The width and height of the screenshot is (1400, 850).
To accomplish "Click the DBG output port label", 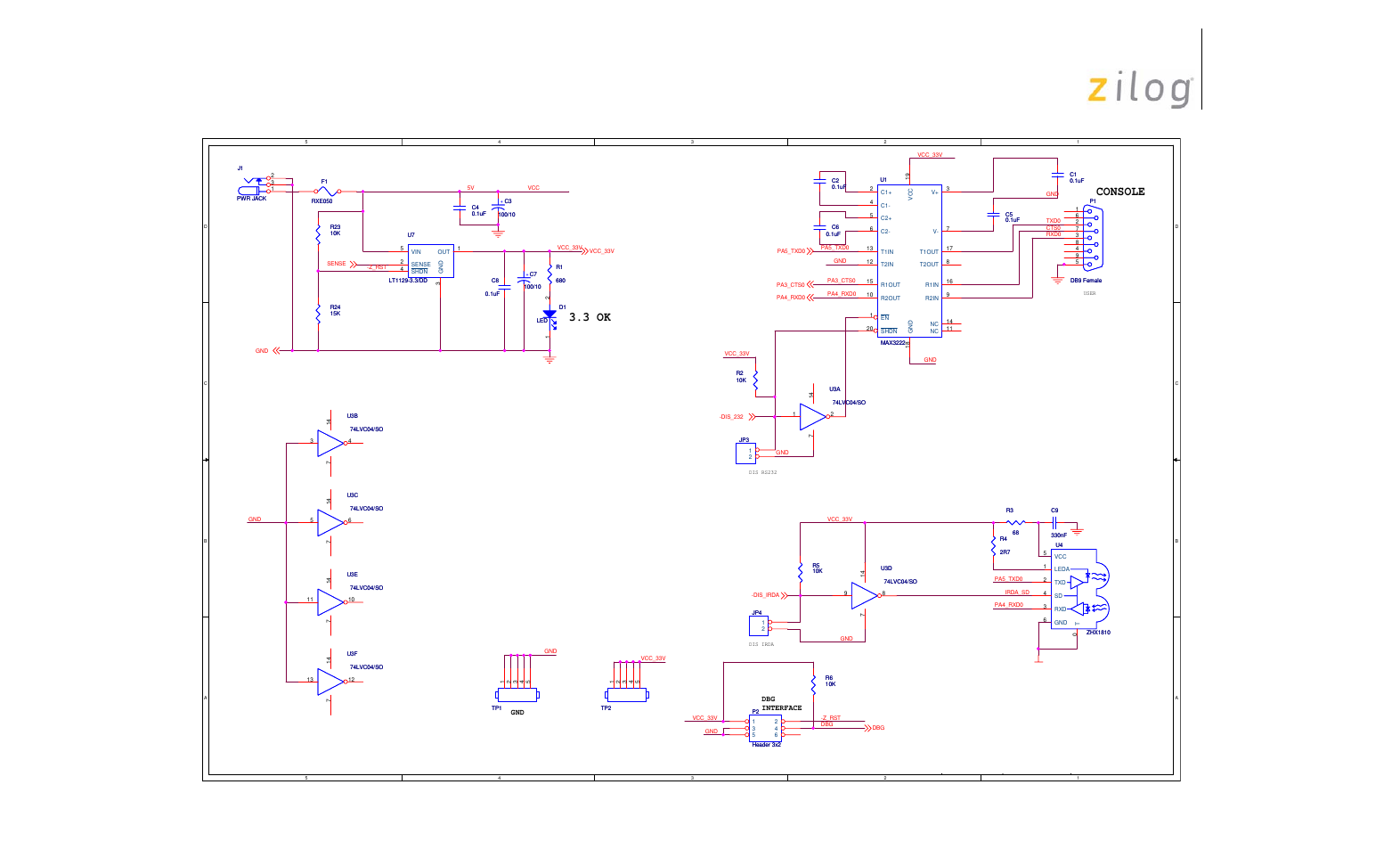I will 878,728.
